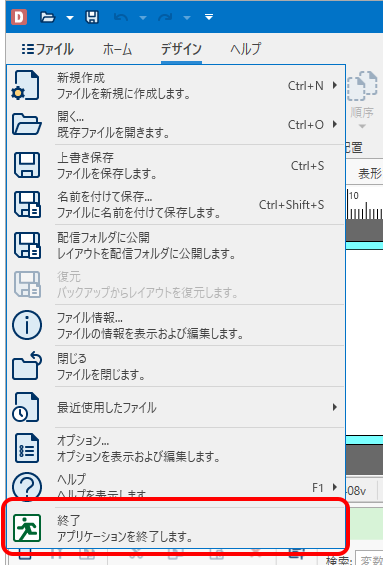Click the close file folder icon

coord(27,366)
